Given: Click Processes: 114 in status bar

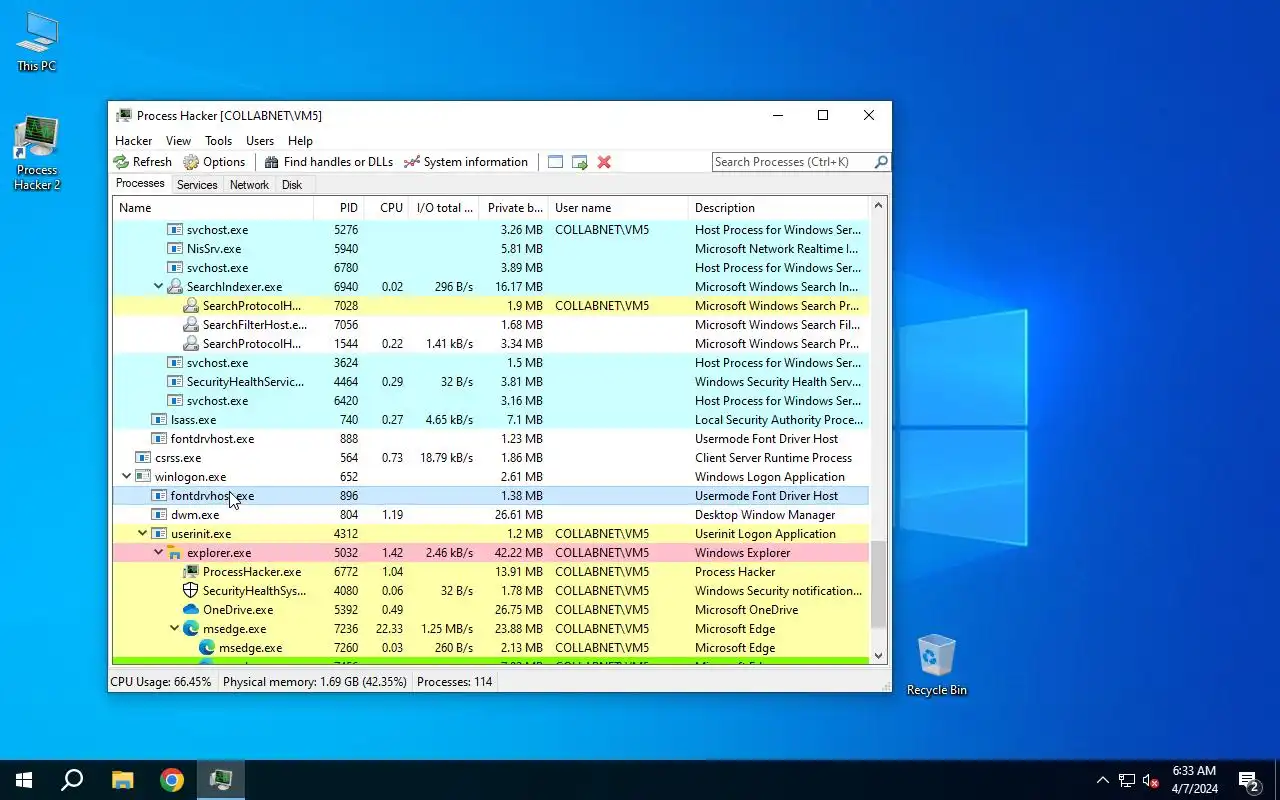Looking at the screenshot, I should point(454,682).
